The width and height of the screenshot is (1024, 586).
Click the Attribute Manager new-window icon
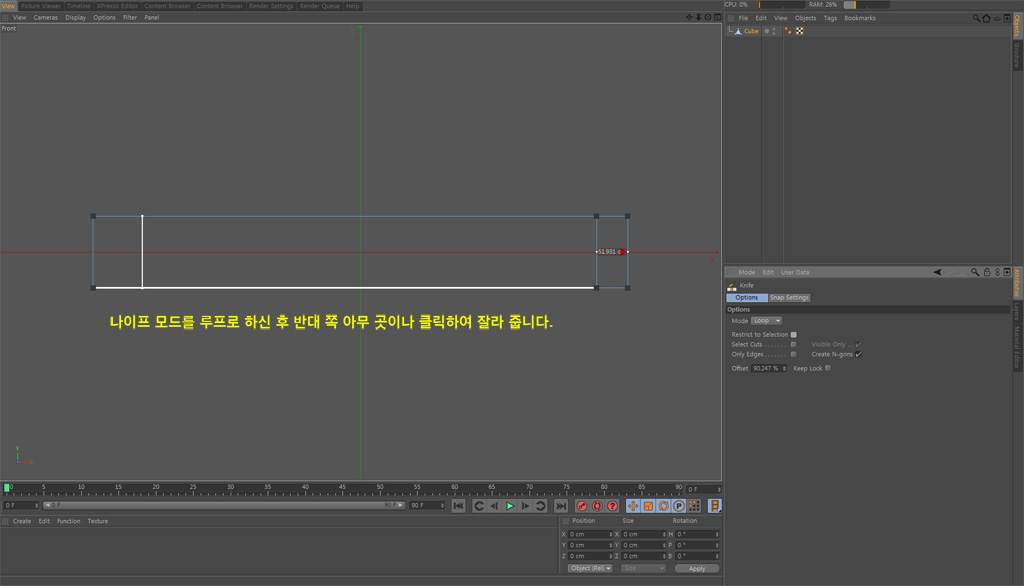point(1007,272)
